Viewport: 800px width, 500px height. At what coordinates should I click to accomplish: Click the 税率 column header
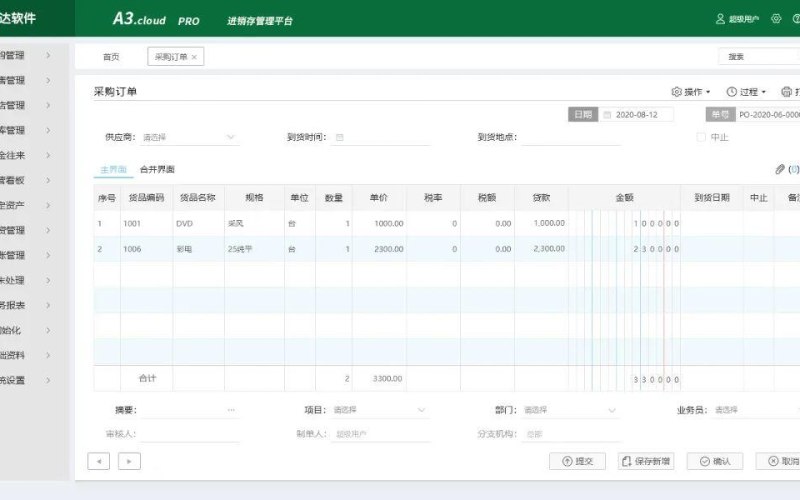(x=433, y=198)
